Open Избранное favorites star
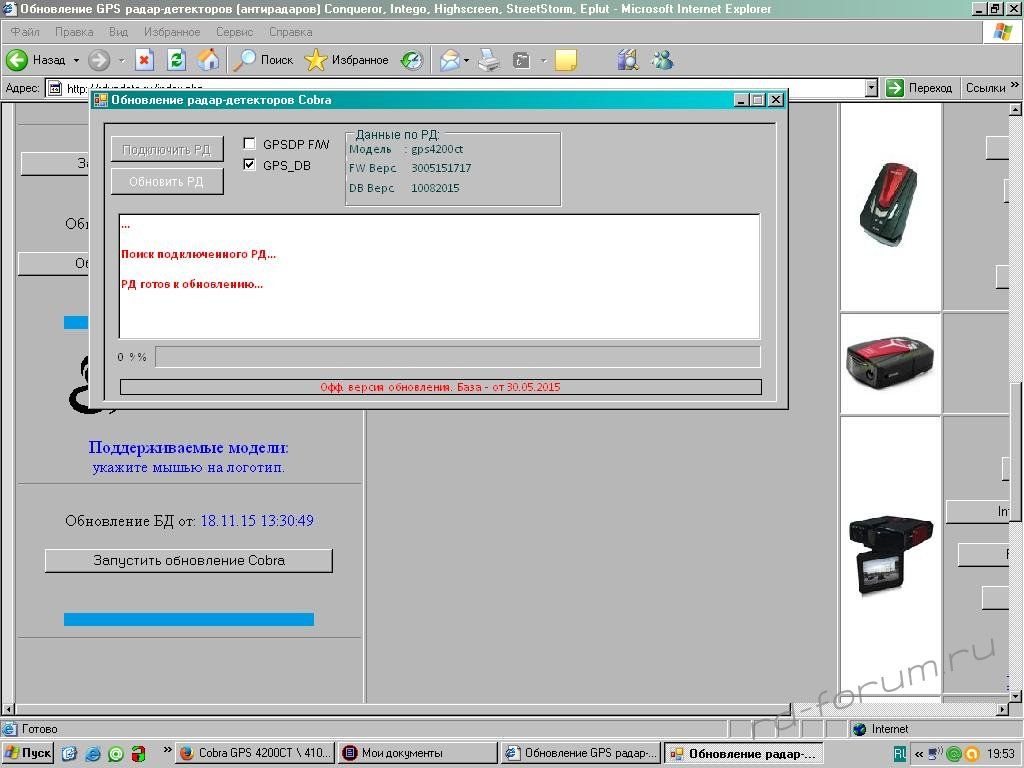The height and width of the screenshot is (768, 1024). [346, 60]
